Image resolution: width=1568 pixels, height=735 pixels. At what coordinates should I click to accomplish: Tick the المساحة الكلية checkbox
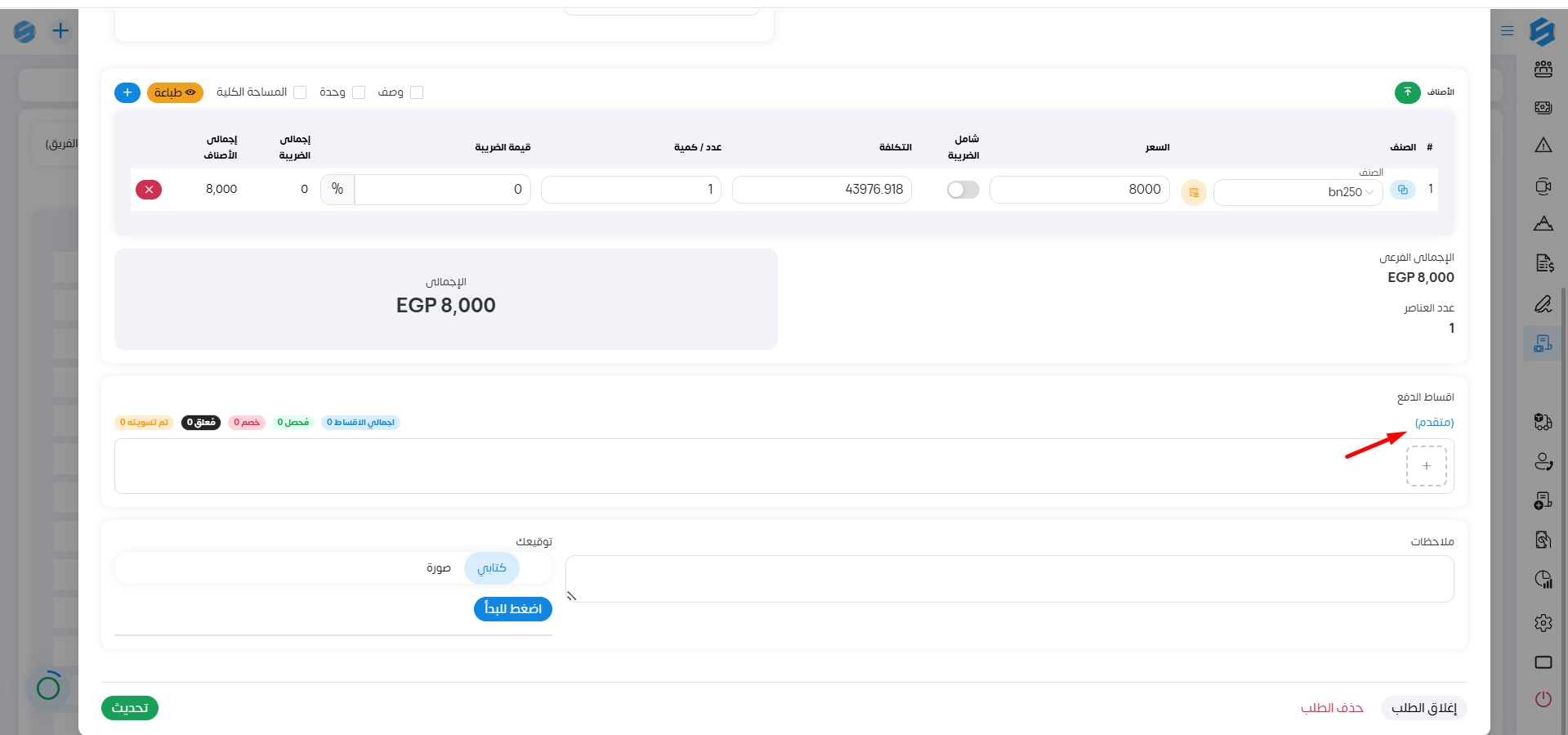[300, 92]
